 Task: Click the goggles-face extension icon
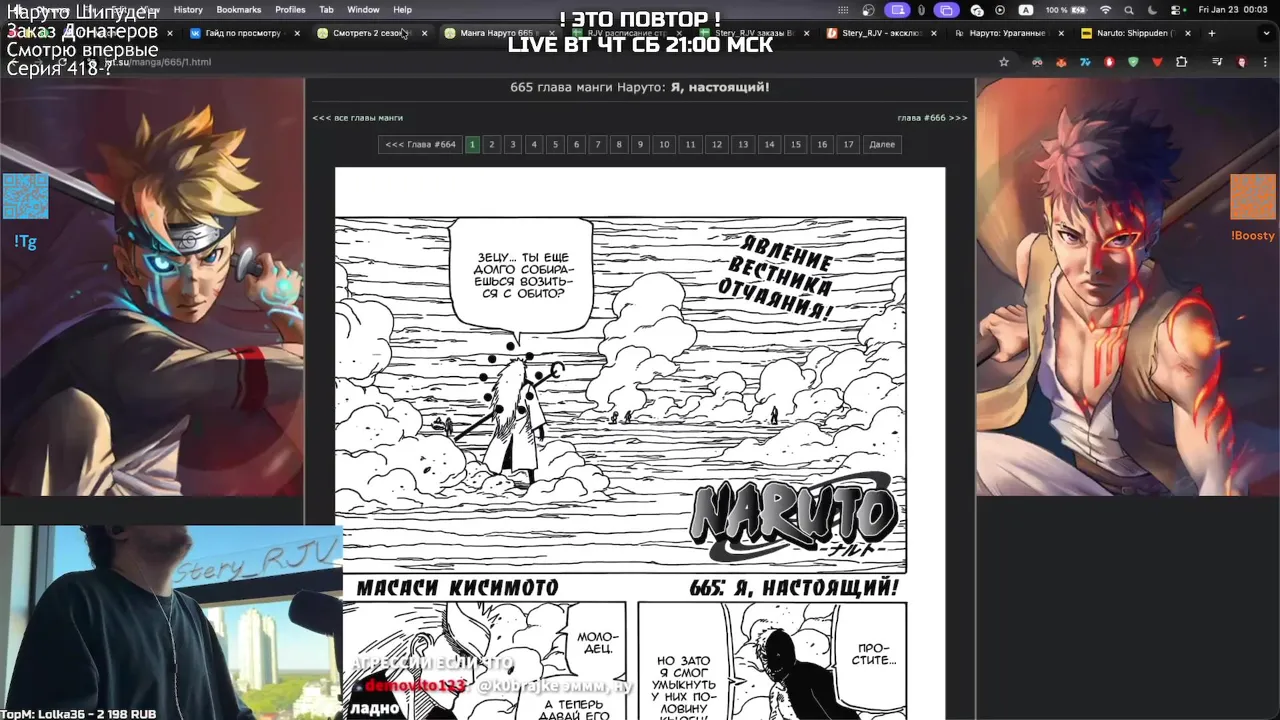pyautogui.click(x=1037, y=62)
